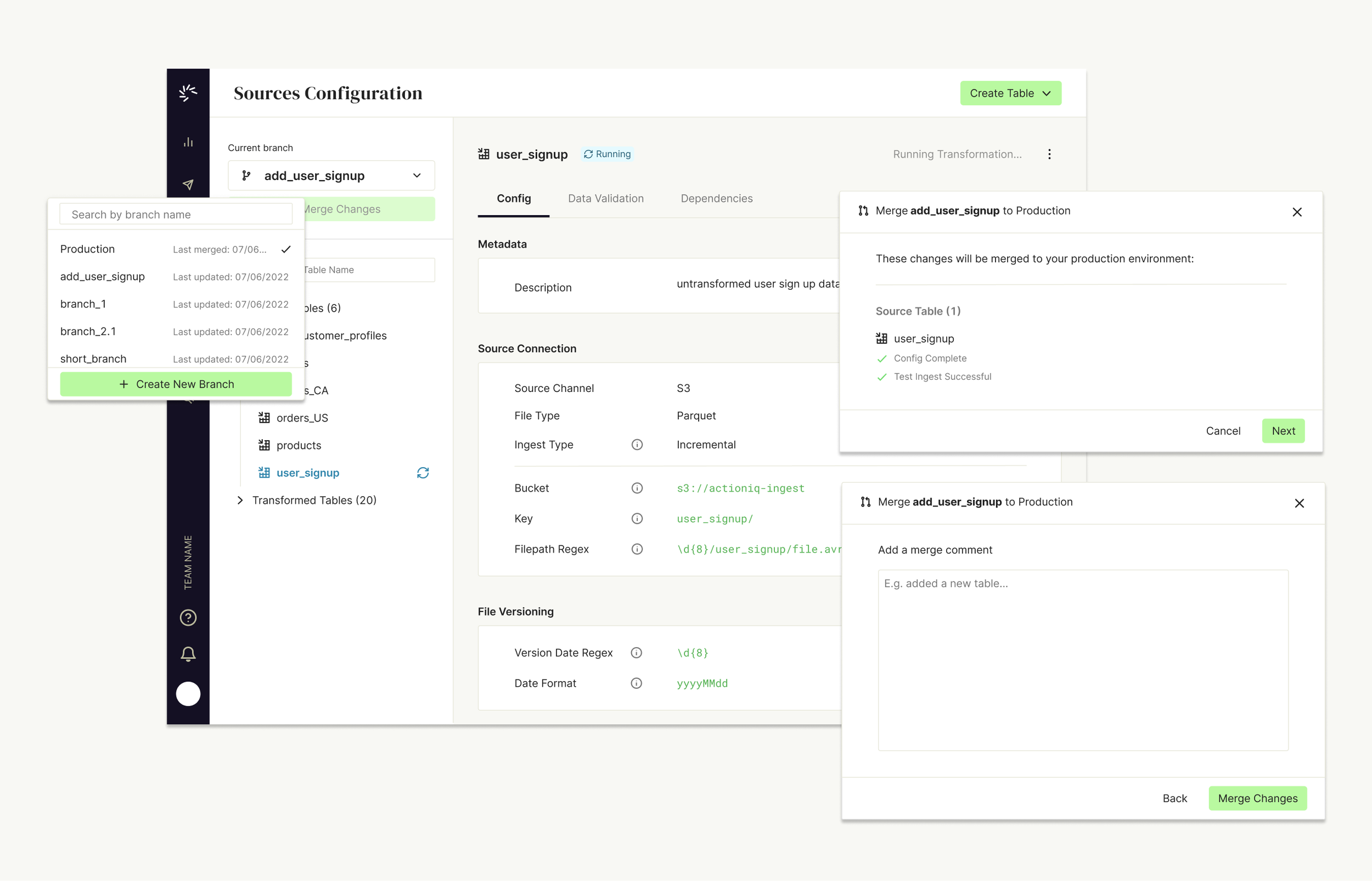Click the Create New Branch button
1372x881 pixels.
point(176,384)
